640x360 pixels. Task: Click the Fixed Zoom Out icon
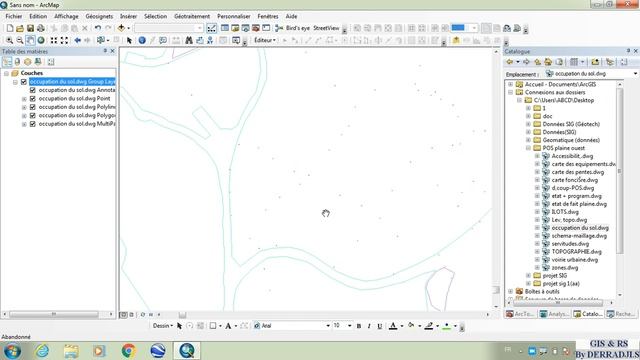[x=64, y=40]
